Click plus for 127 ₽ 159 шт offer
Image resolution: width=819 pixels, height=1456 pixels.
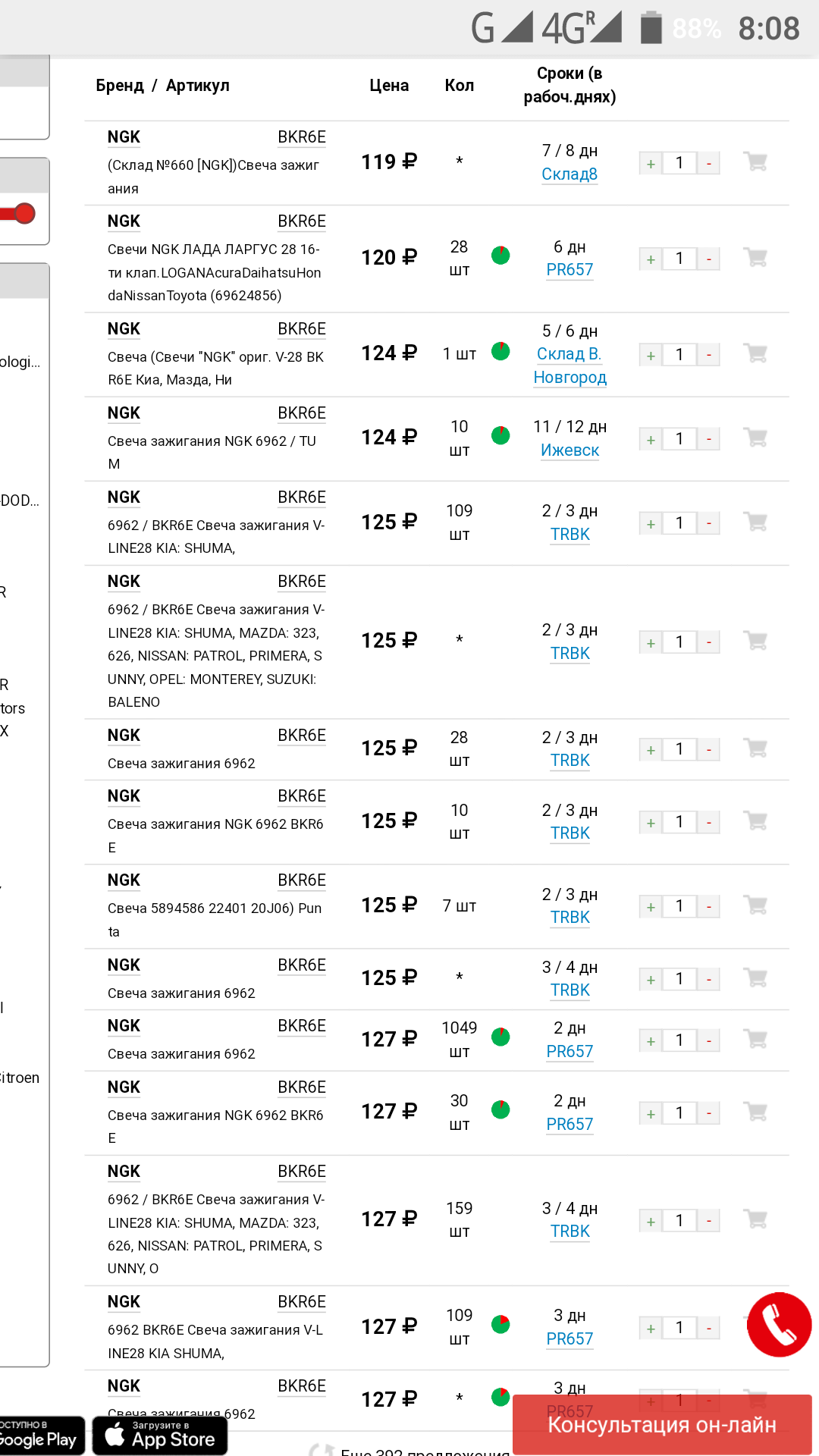pyautogui.click(x=651, y=1221)
